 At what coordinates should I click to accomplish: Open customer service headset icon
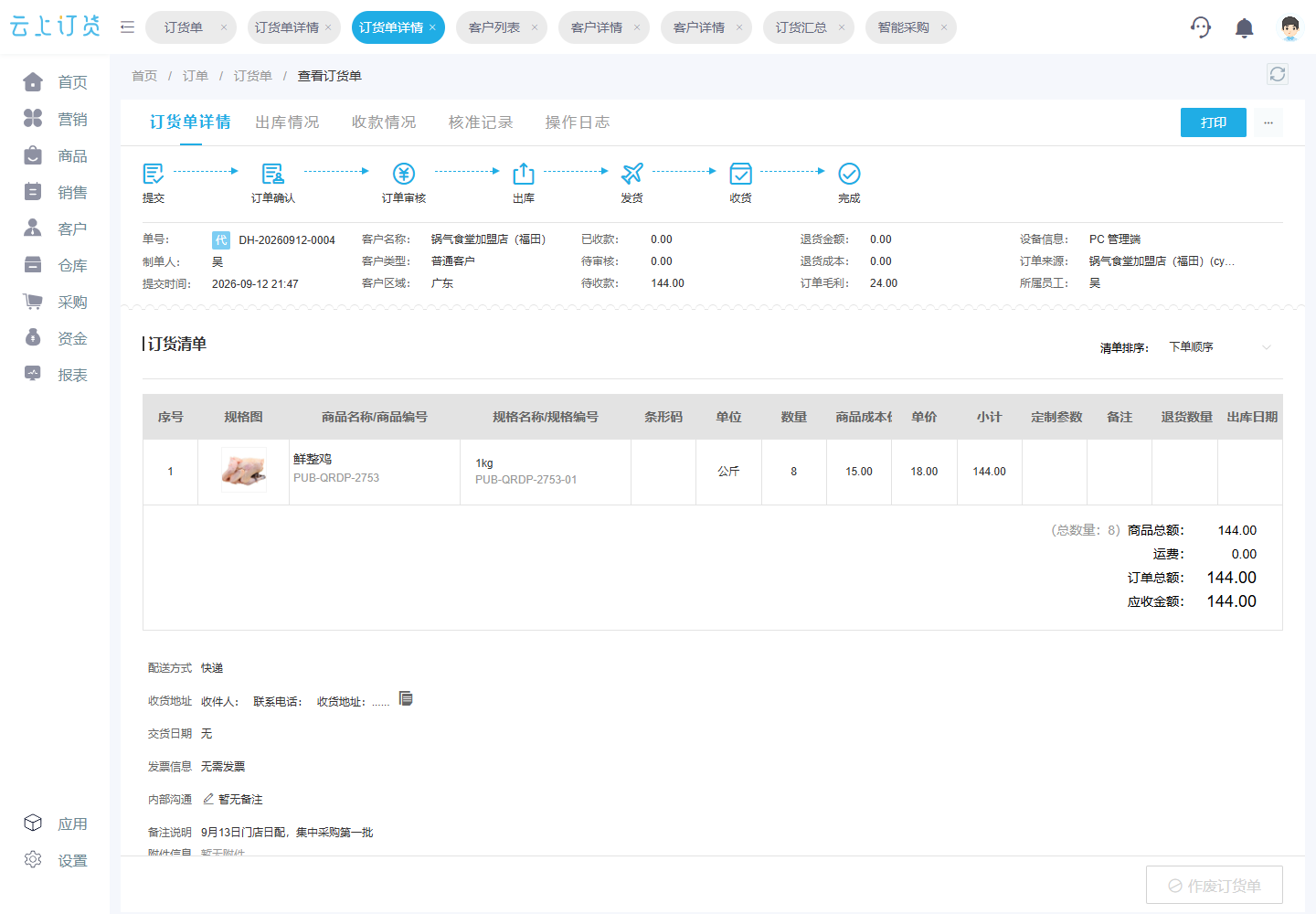point(1201,27)
